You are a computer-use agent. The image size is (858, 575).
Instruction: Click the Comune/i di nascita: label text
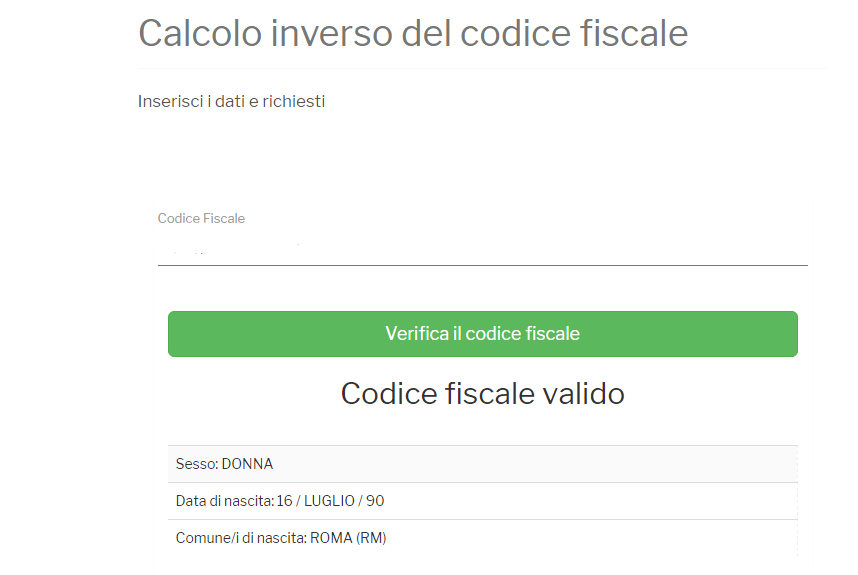[x=241, y=538]
